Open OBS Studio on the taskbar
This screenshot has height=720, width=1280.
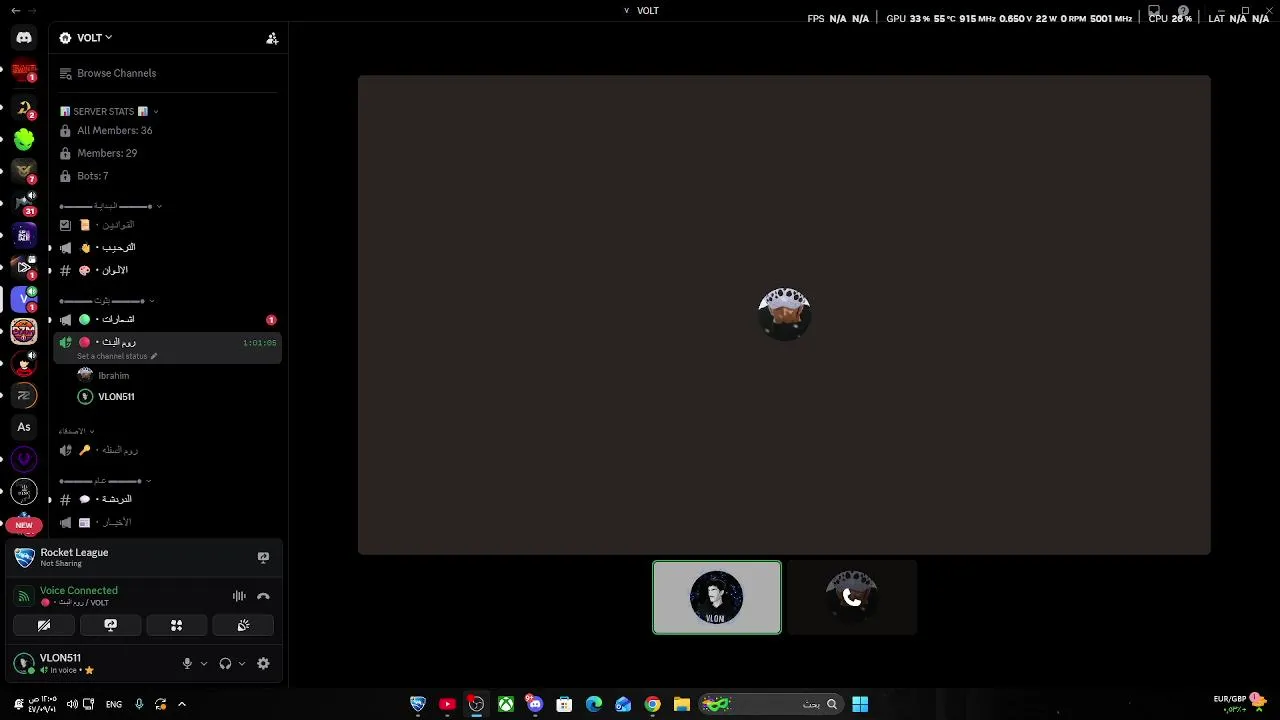click(x=477, y=704)
